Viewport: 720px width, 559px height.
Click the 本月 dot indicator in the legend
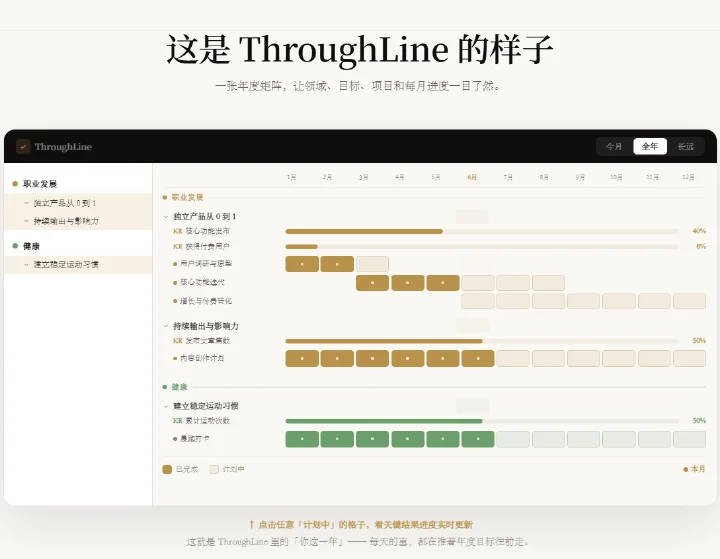tap(686, 469)
